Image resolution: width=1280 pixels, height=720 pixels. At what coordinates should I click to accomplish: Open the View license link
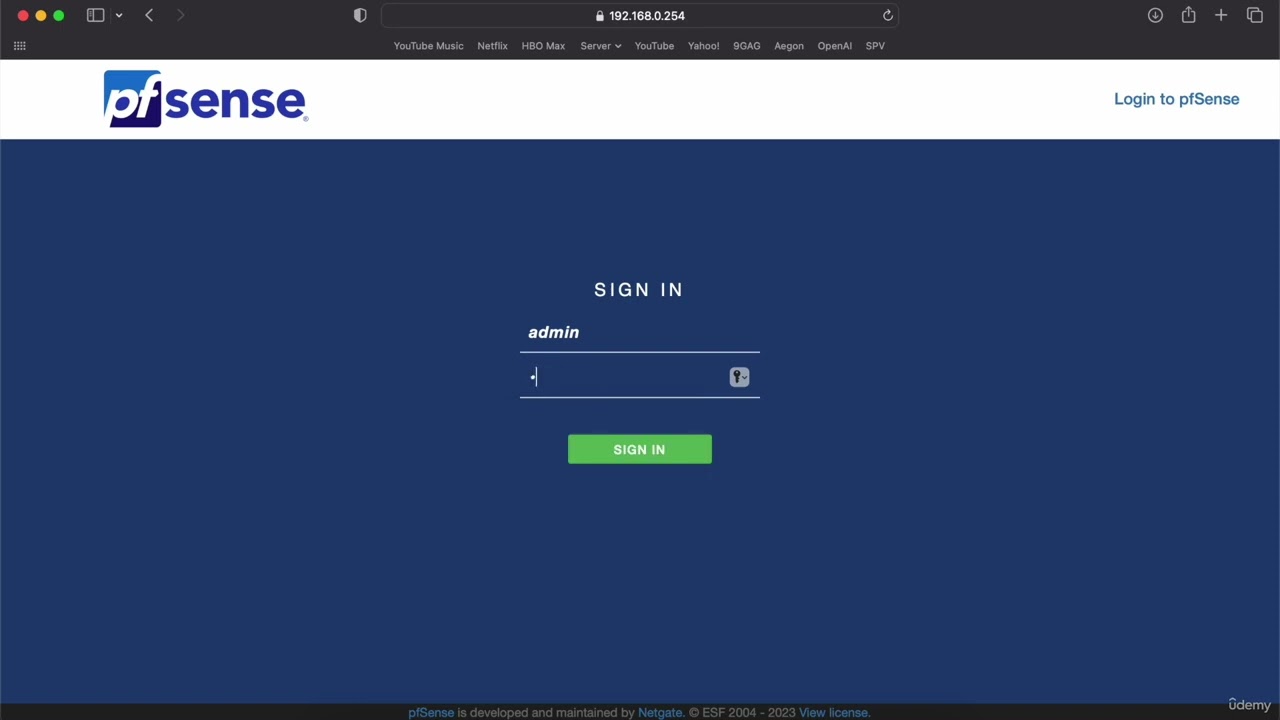[x=833, y=713]
